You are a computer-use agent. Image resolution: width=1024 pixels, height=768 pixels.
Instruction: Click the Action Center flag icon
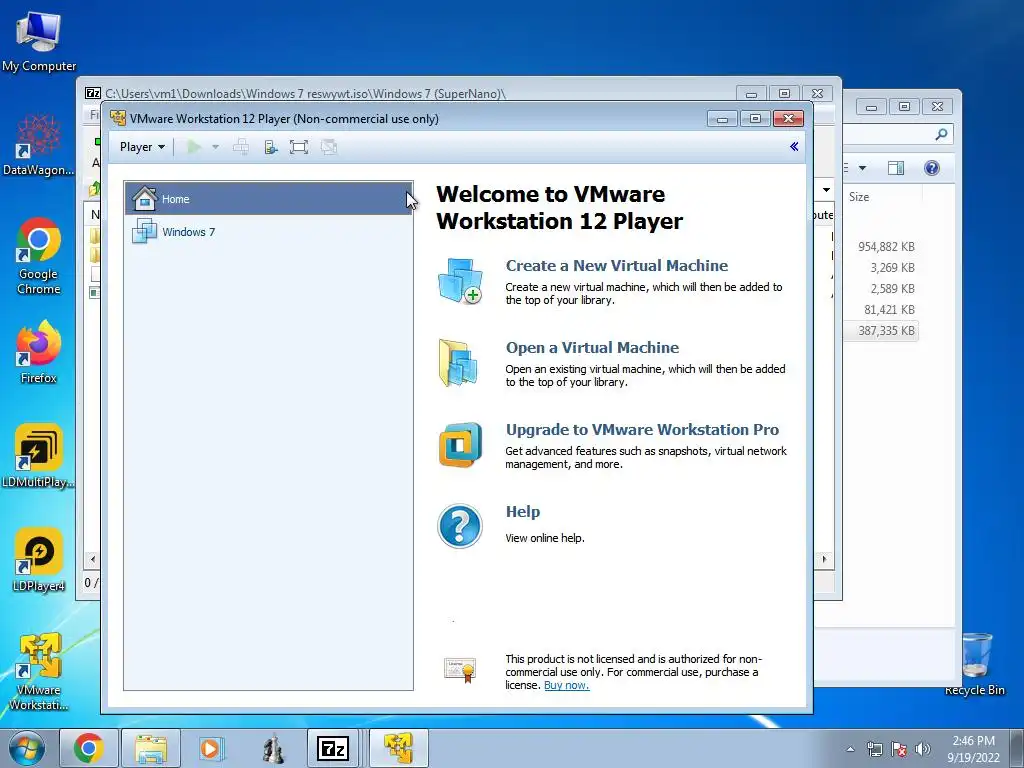(899, 749)
